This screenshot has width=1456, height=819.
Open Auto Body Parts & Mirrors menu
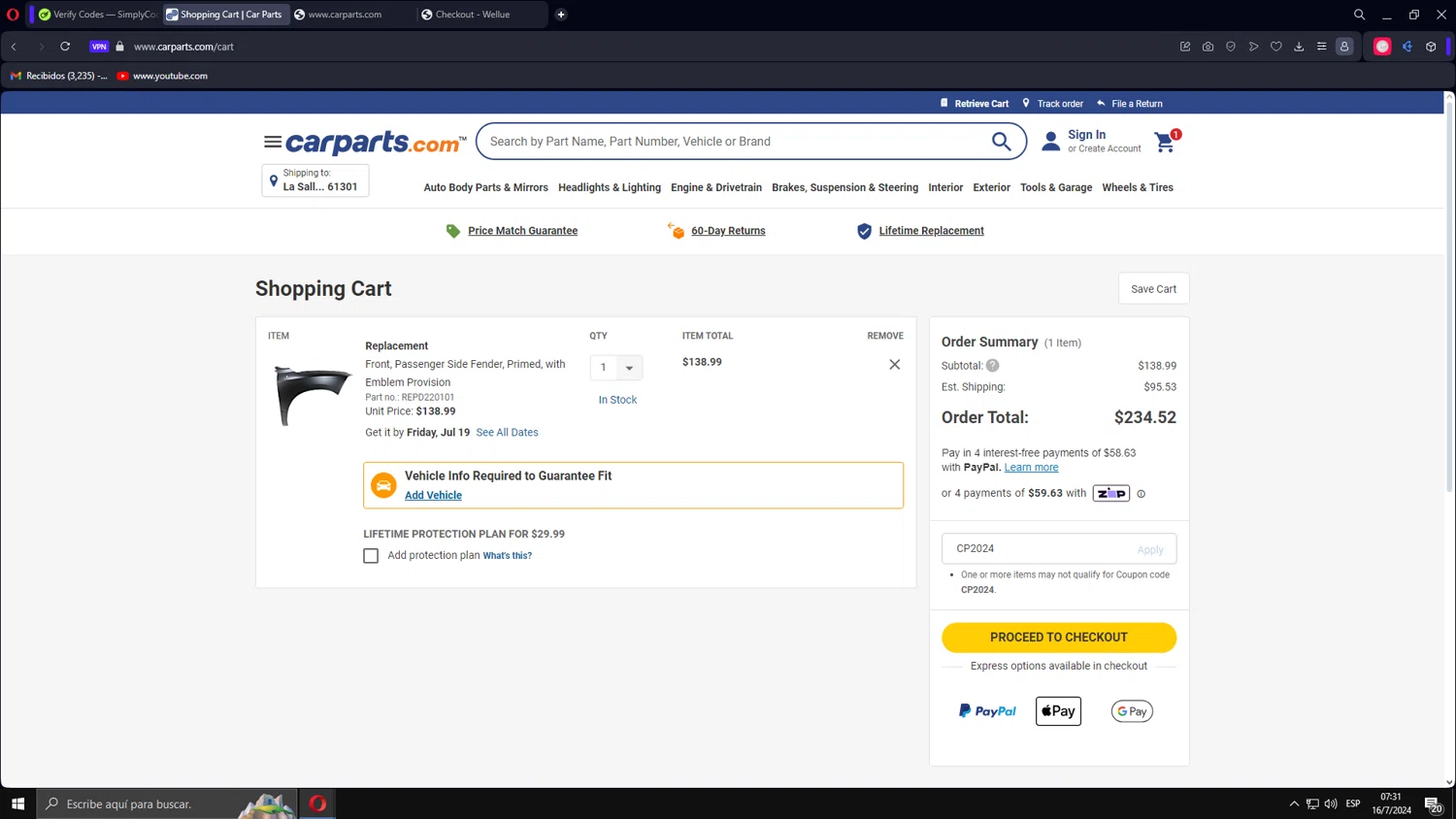coord(485,188)
